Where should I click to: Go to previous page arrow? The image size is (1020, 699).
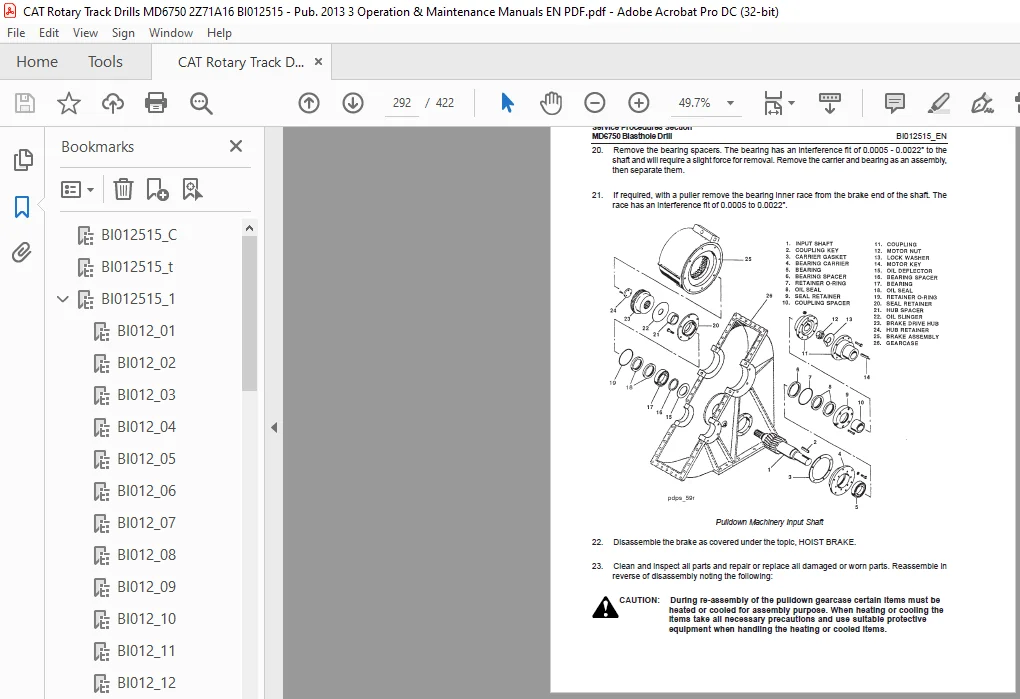[x=309, y=103]
